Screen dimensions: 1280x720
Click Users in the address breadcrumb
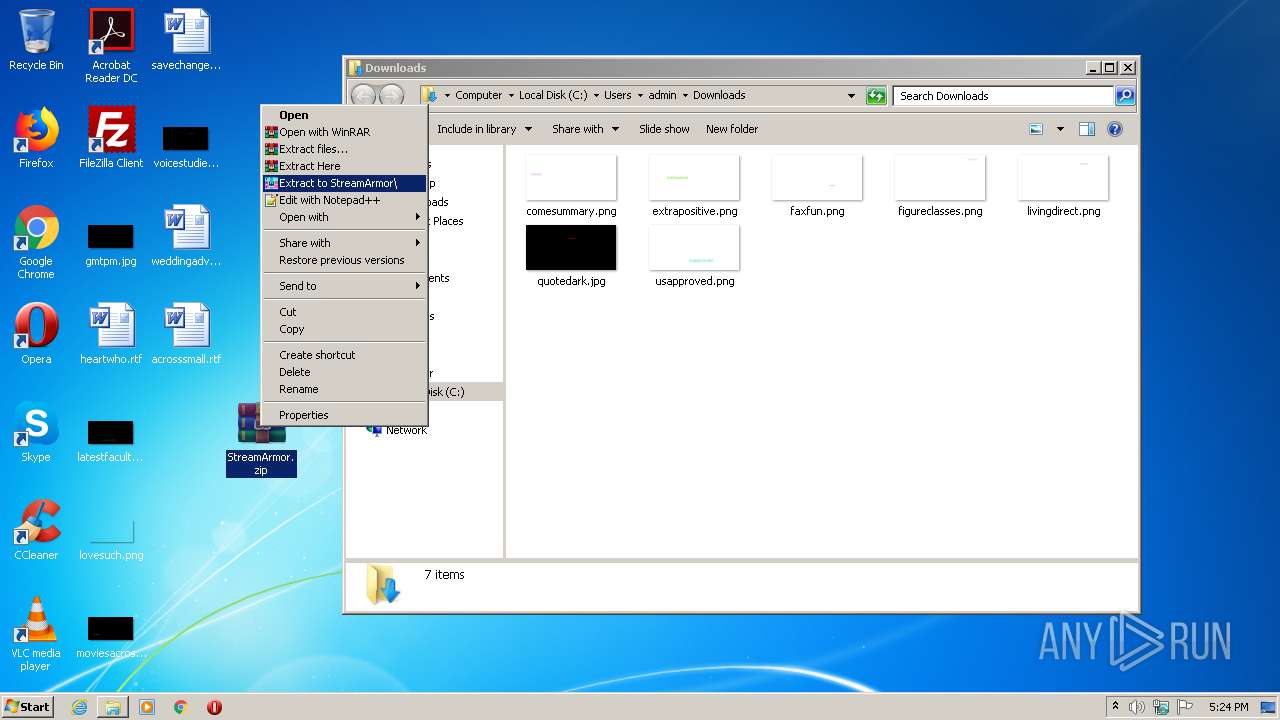point(617,96)
